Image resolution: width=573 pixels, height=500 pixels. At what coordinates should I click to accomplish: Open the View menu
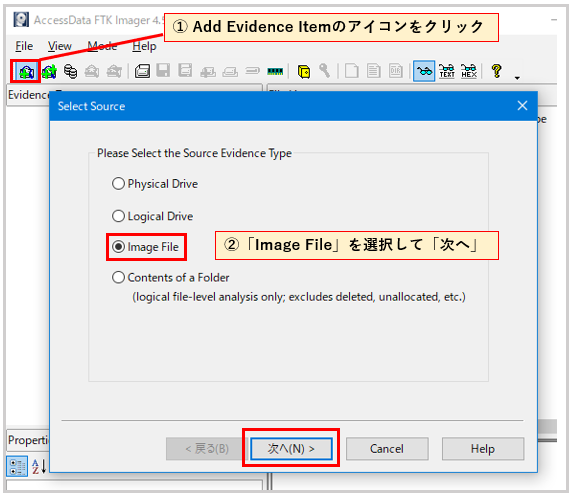60,46
